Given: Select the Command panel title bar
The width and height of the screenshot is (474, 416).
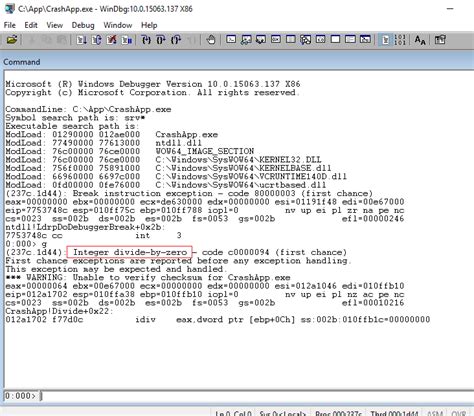Looking at the screenshot, I should click(237, 62).
